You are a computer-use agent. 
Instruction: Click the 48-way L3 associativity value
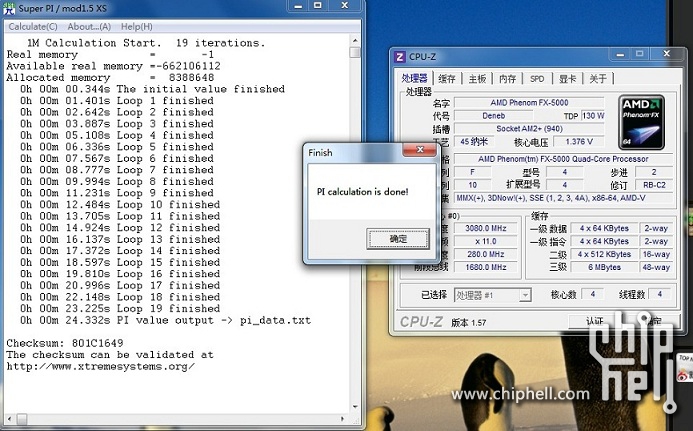[656, 267]
